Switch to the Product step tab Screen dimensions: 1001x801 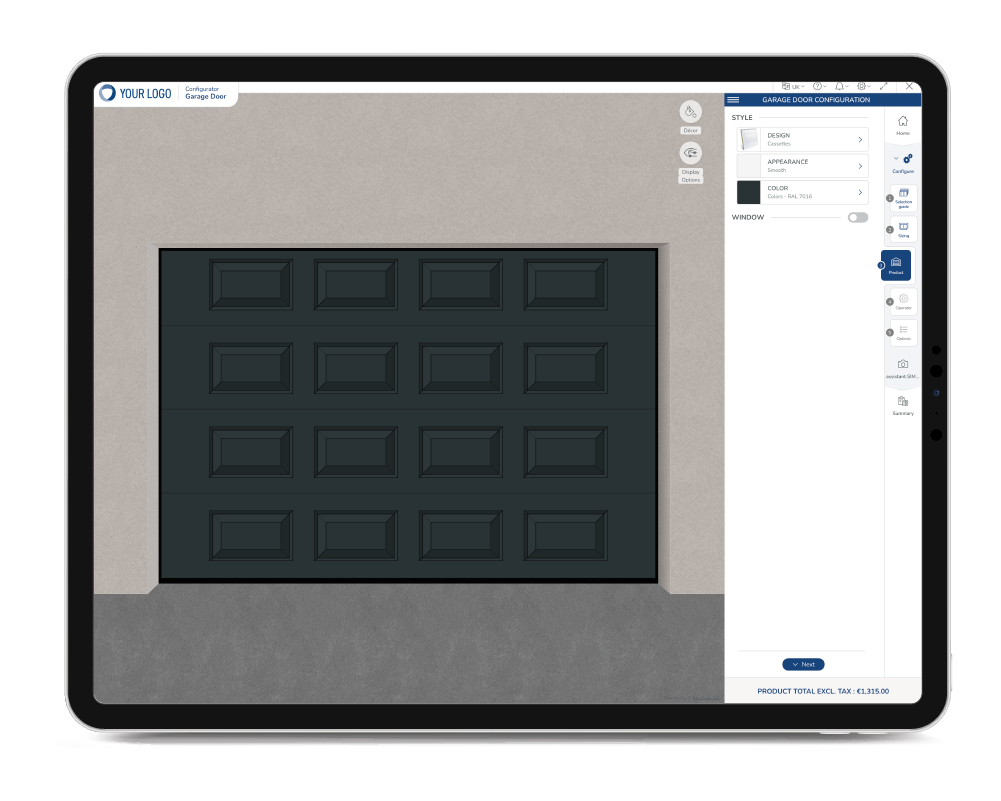pos(896,265)
